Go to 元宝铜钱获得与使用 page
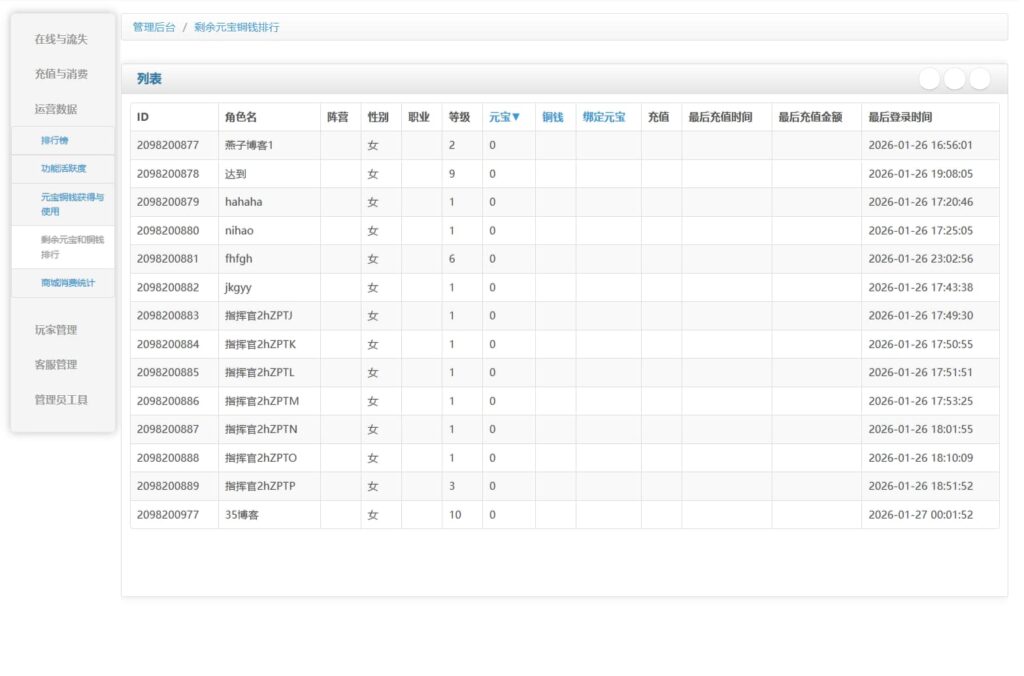1024x676 pixels. point(72,204)
